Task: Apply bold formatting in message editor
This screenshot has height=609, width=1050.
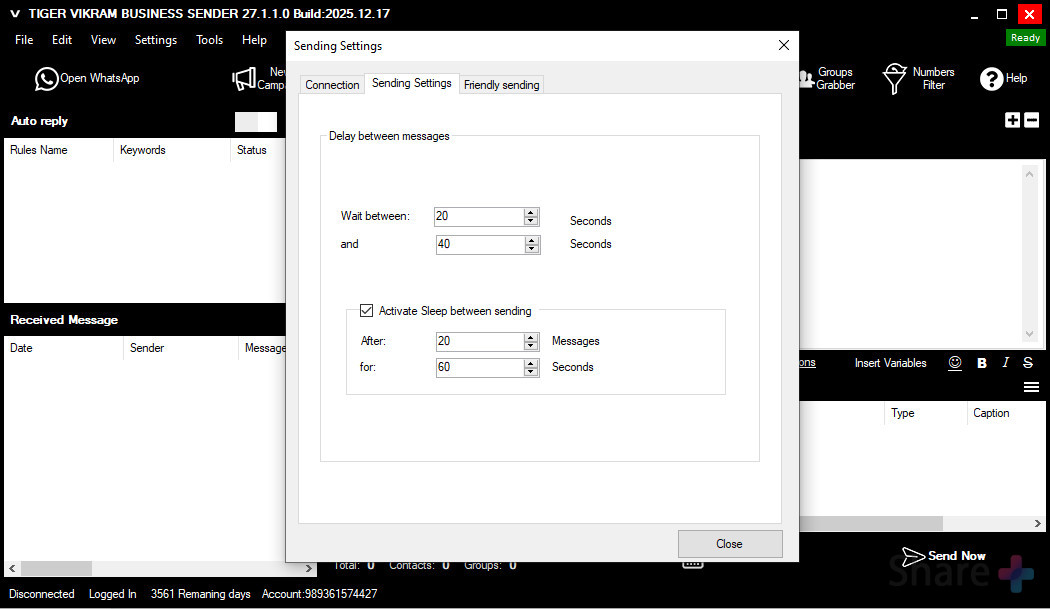Action: (x=982, y=362)
